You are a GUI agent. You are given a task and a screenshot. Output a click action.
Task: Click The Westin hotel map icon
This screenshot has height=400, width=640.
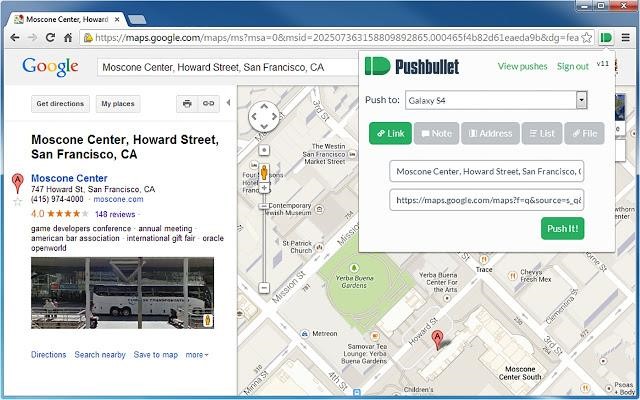point(353,154)
